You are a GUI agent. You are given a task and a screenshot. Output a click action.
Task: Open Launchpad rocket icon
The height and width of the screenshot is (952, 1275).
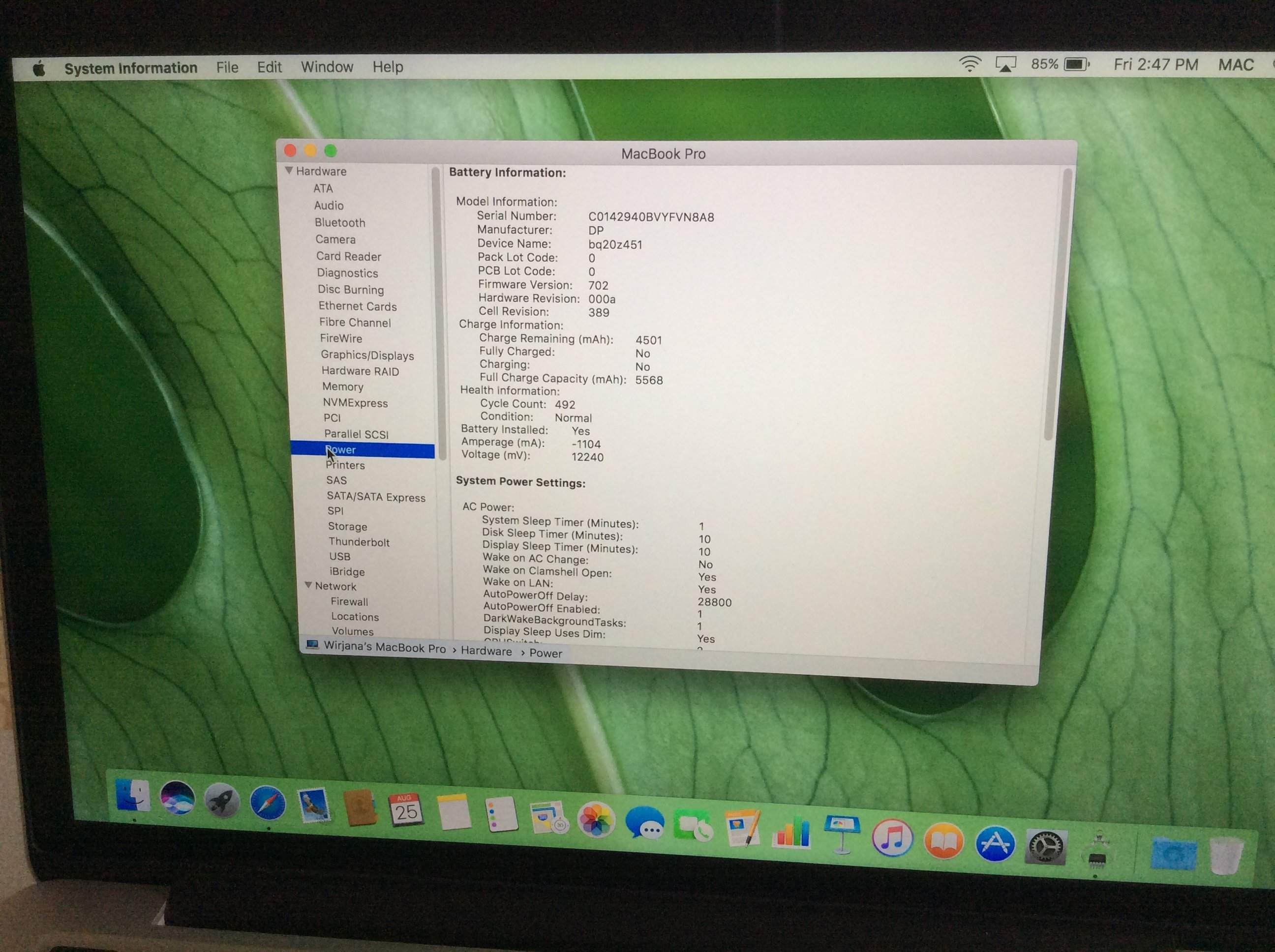click(x=221, y=801)
